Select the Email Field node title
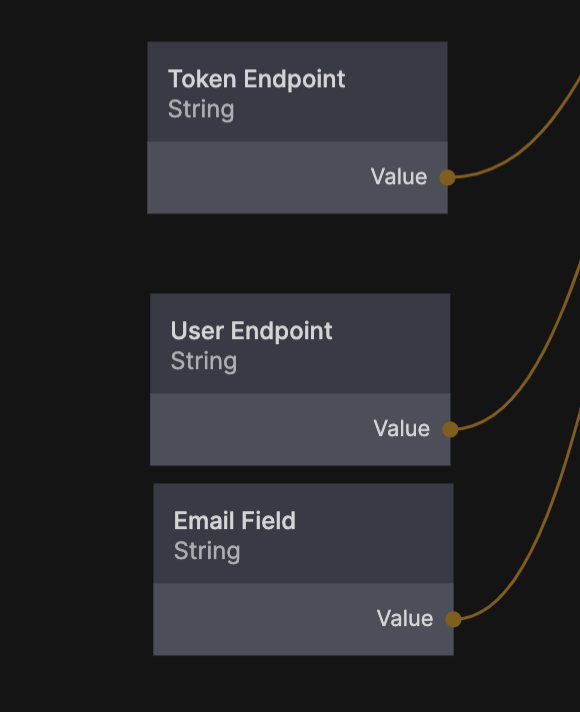The width and height of the screenshot is (580, 712). tap(235, 520)
